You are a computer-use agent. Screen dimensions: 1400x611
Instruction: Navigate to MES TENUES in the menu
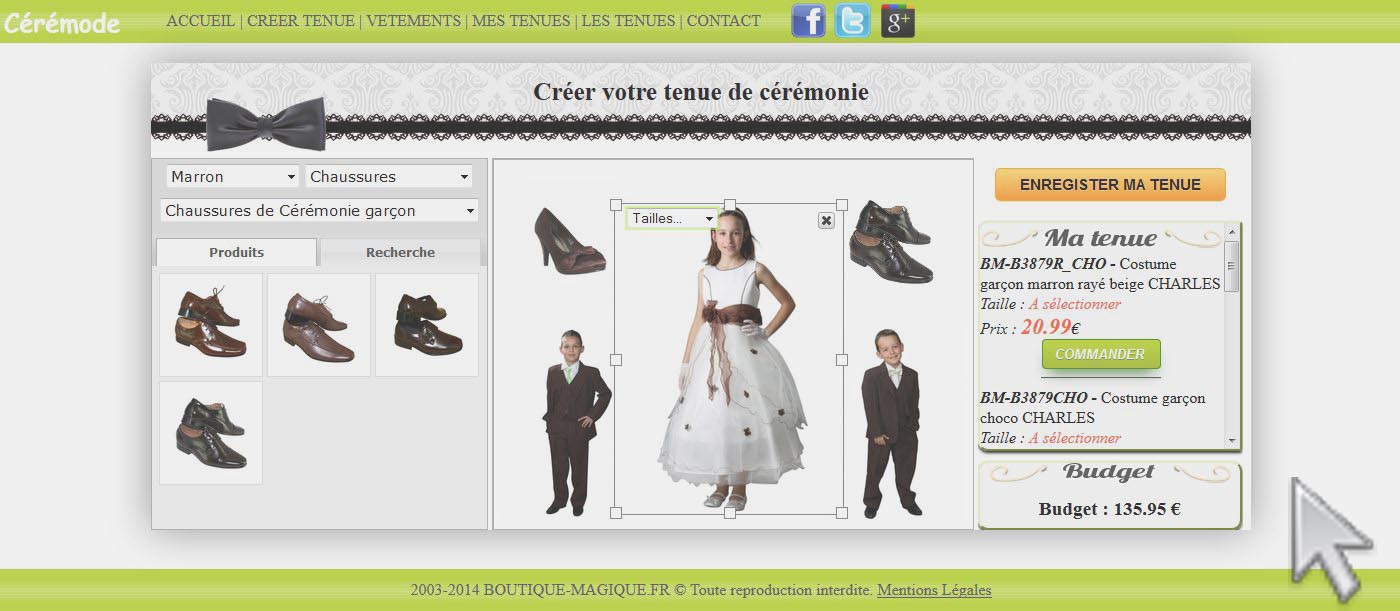pyautogui.click(x=520, y=20)
